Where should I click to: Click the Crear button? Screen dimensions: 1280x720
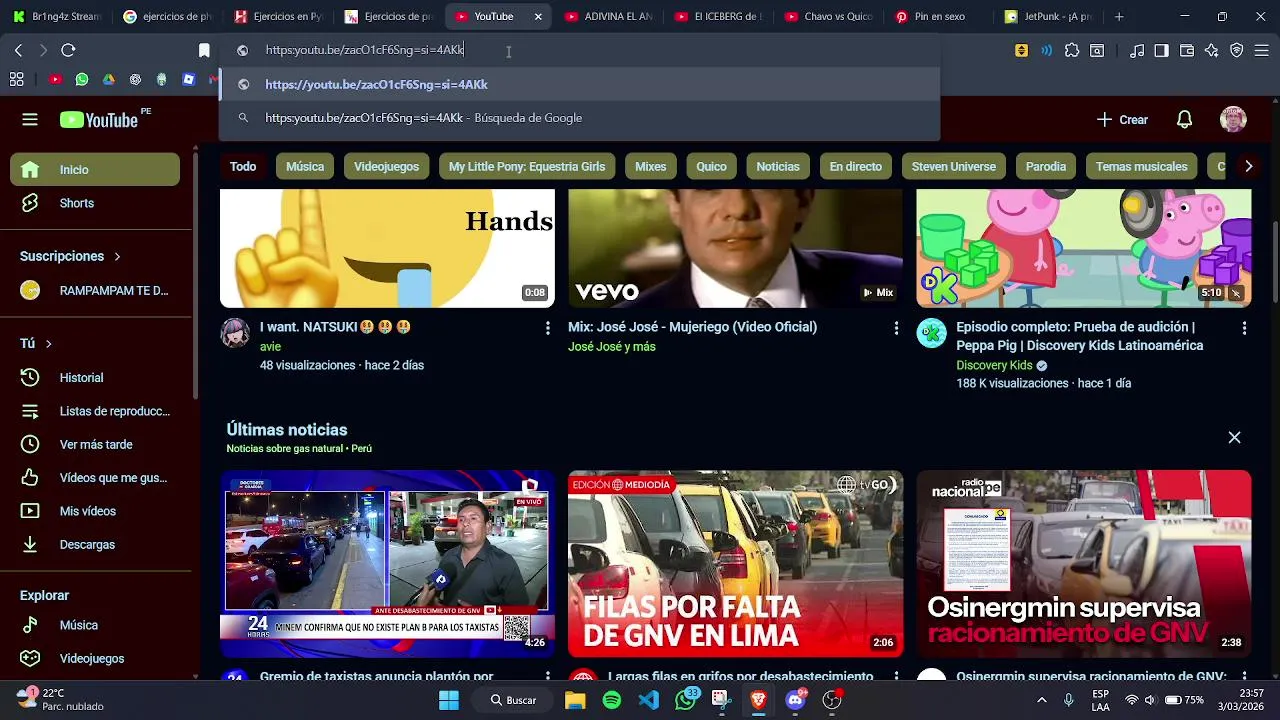(1122, 120)
